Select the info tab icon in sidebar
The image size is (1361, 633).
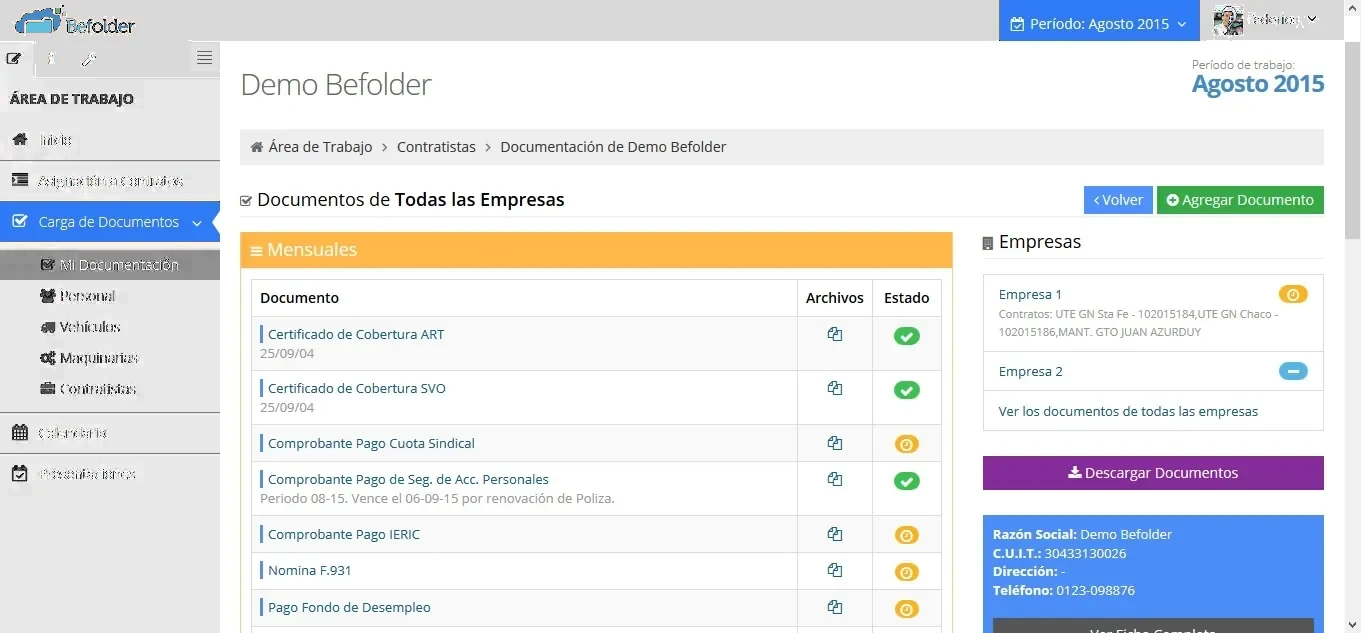pyautogui.click(x=52, y=58)
